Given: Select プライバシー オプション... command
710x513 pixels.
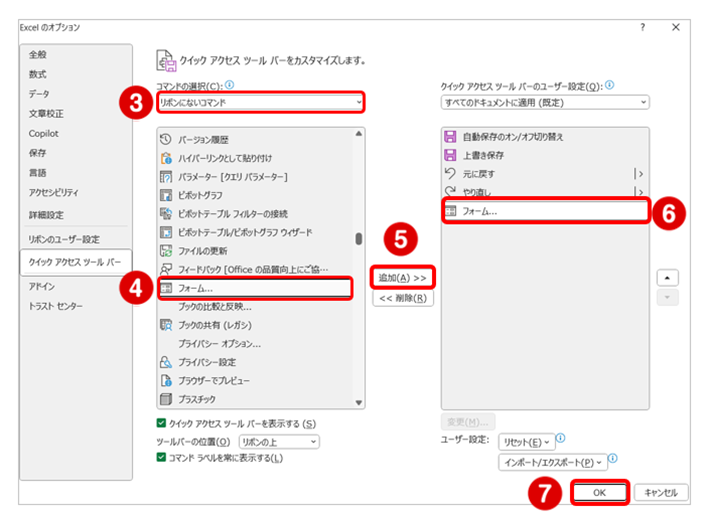Looking at the screenshot, I should pos(255,344).
